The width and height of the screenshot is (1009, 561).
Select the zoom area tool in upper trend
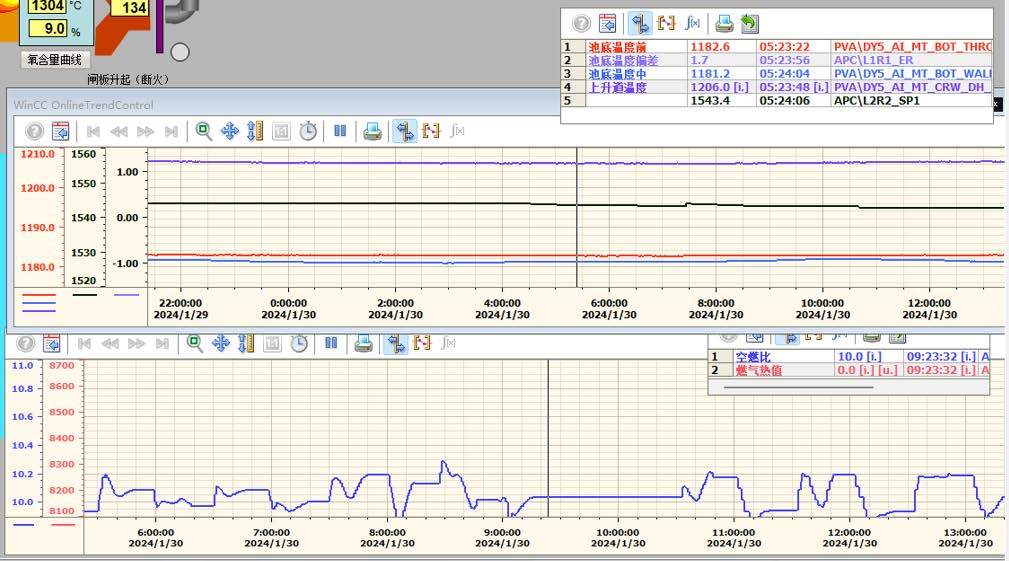(x=203, y=131)
